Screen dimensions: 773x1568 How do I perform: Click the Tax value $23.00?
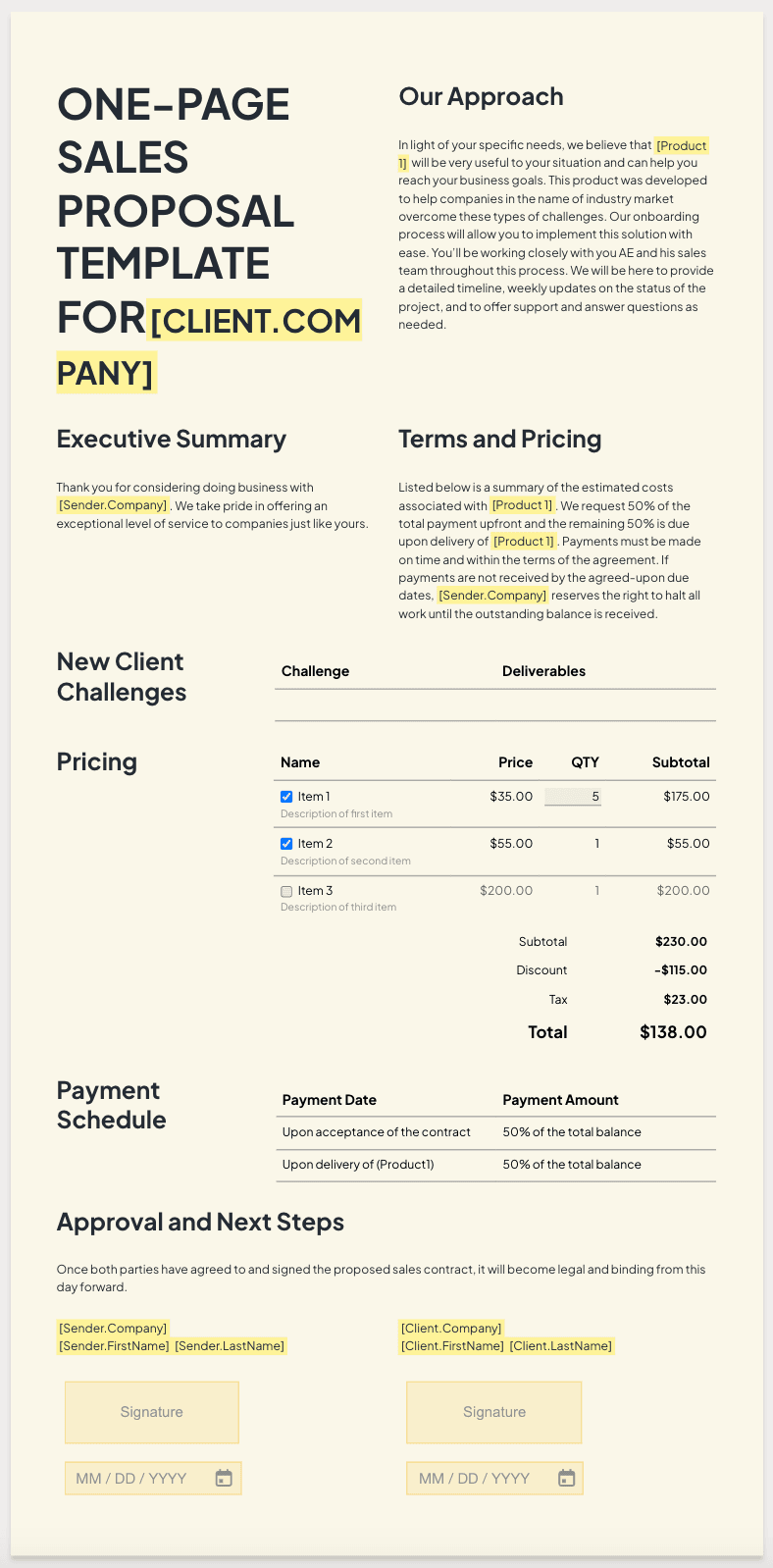point(685,1000)
